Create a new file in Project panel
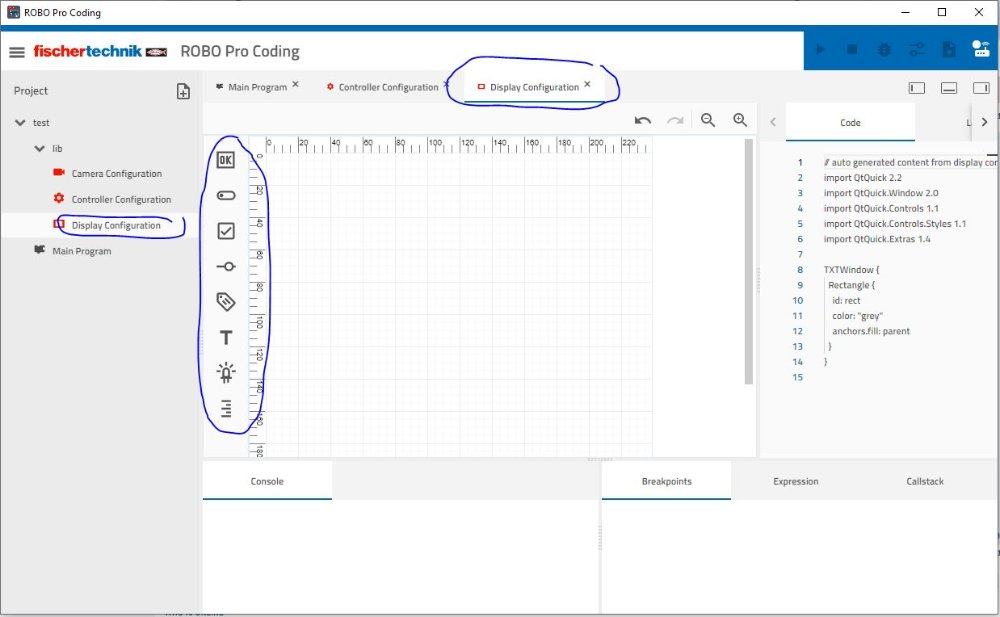The image size is (1000, 617). 183,91
